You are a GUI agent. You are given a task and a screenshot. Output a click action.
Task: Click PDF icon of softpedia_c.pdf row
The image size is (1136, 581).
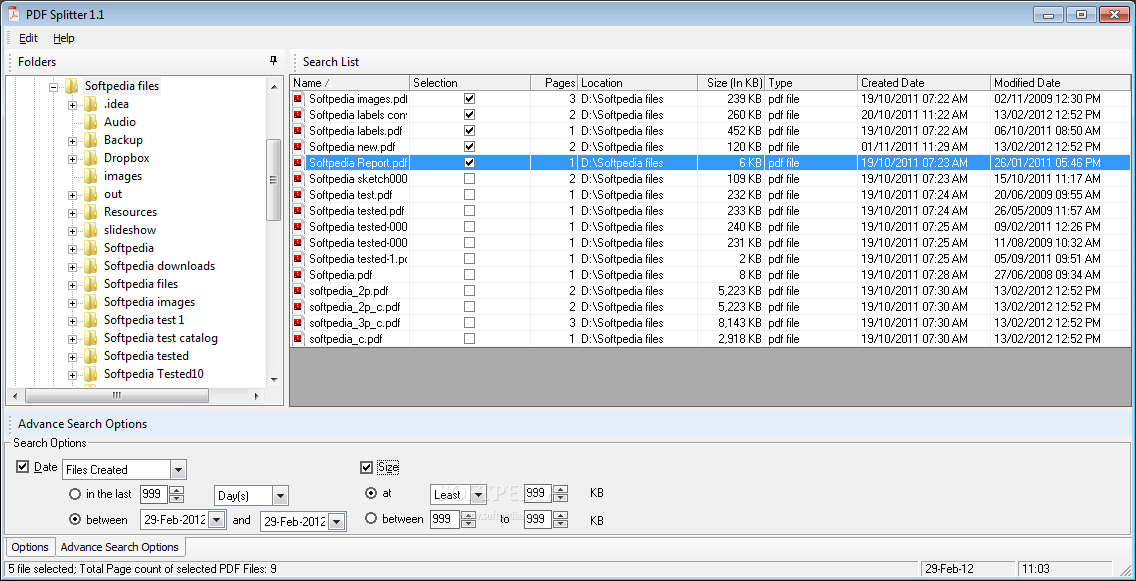click(298, 338)
